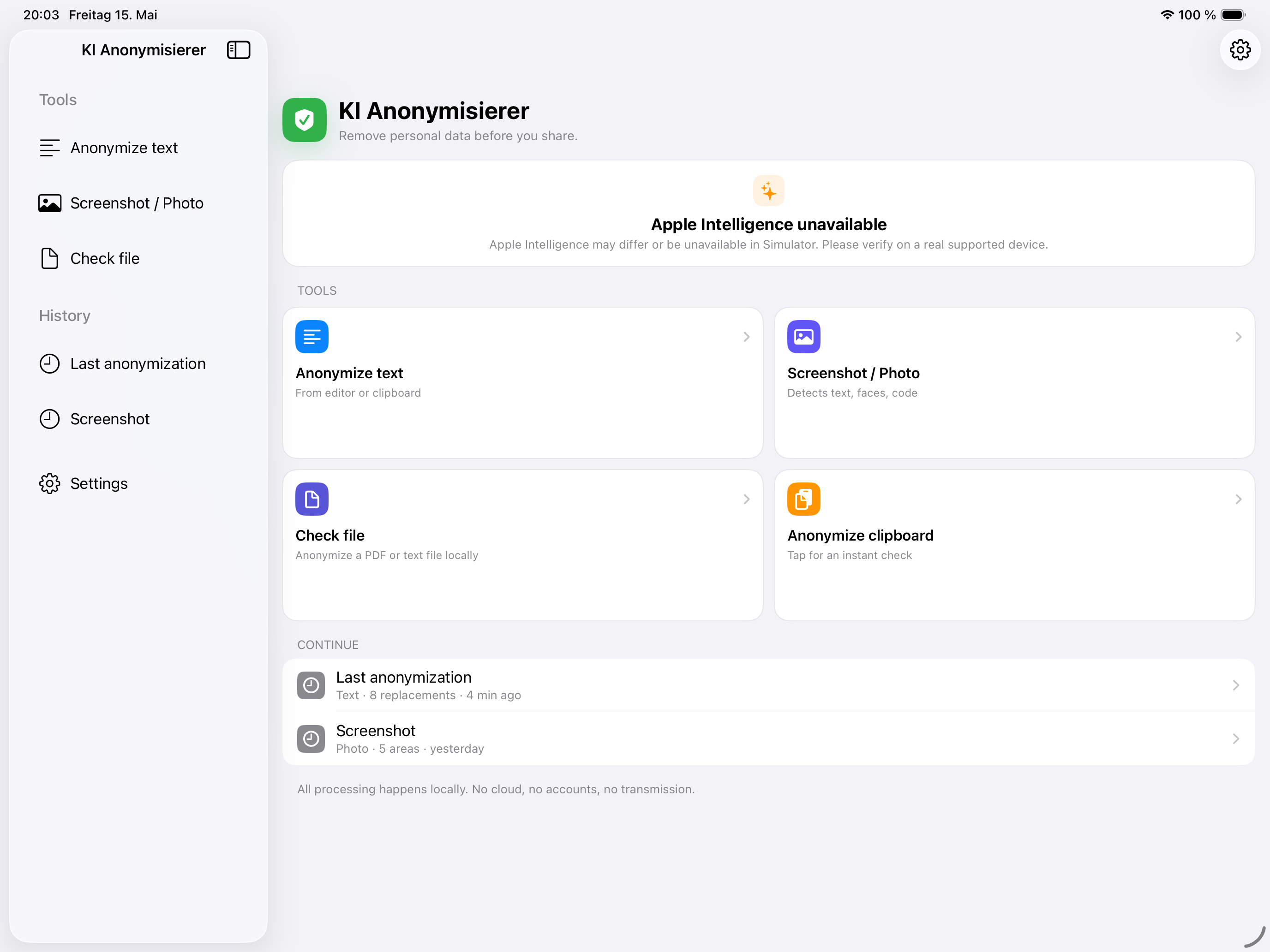Expand the Anonymize text card chevron

point(746,337)
